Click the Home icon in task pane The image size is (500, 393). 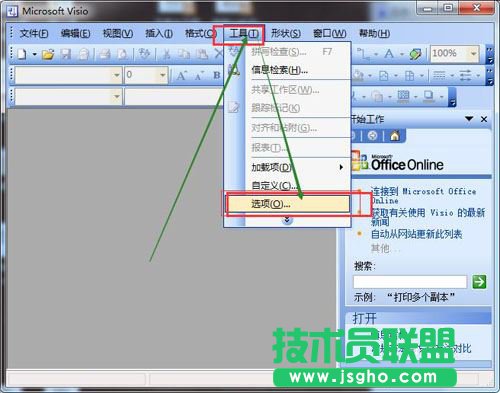[395, 136]
